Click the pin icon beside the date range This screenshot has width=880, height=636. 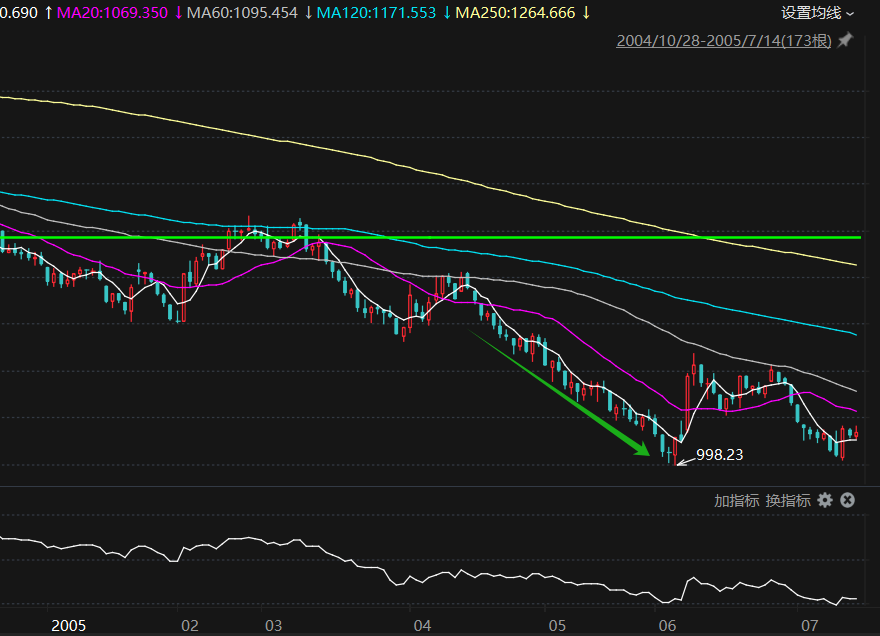pyautogui.click(x=845, y=41)
